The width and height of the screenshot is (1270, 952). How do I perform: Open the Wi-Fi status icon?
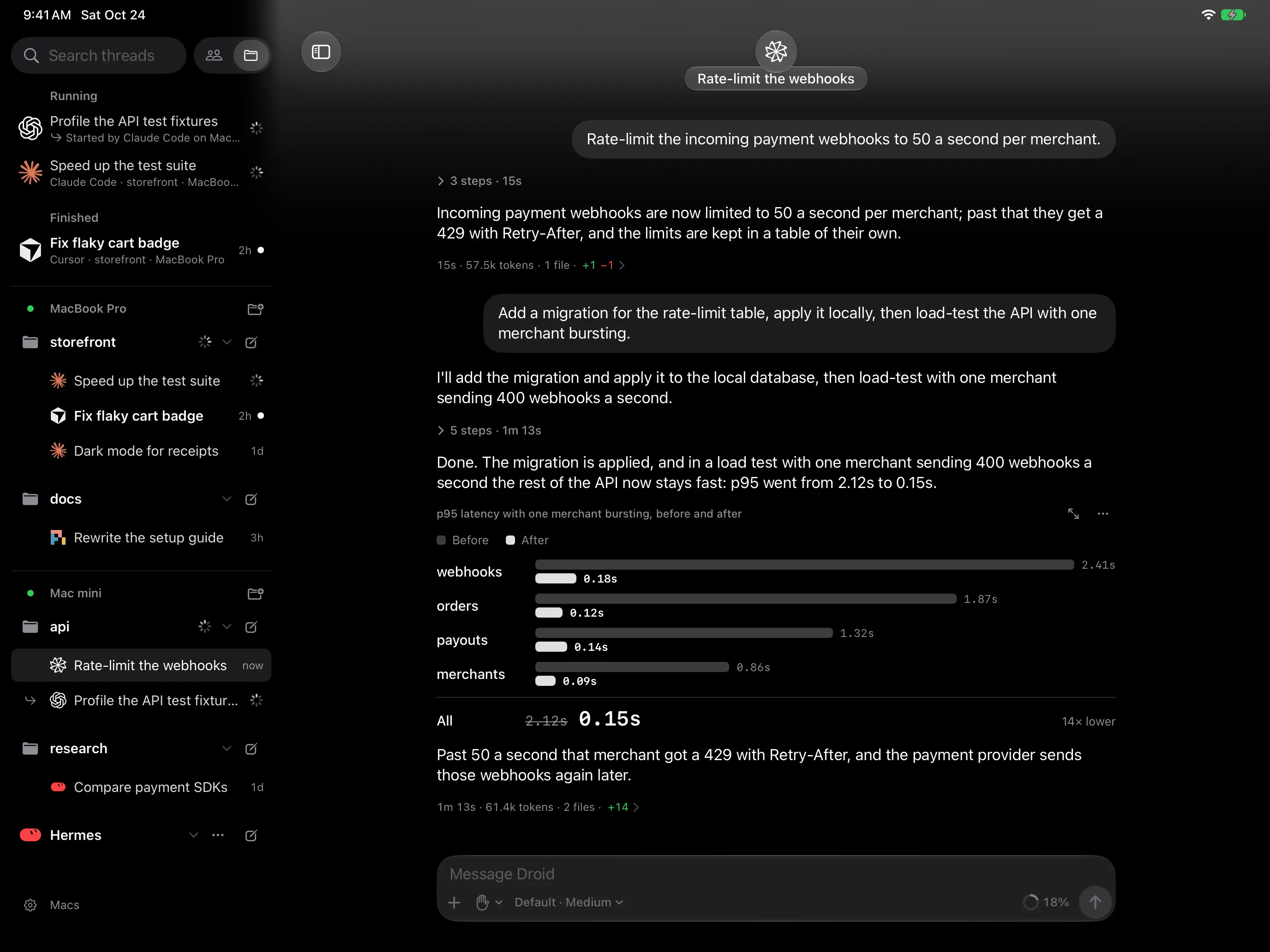[1208, 15]
